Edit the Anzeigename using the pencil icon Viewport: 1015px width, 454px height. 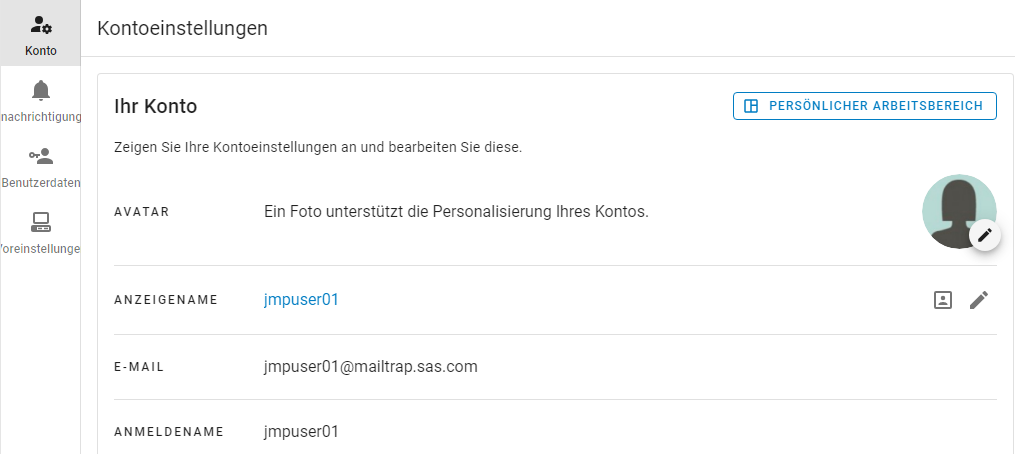pyautogui.click(x=979, y=299)
